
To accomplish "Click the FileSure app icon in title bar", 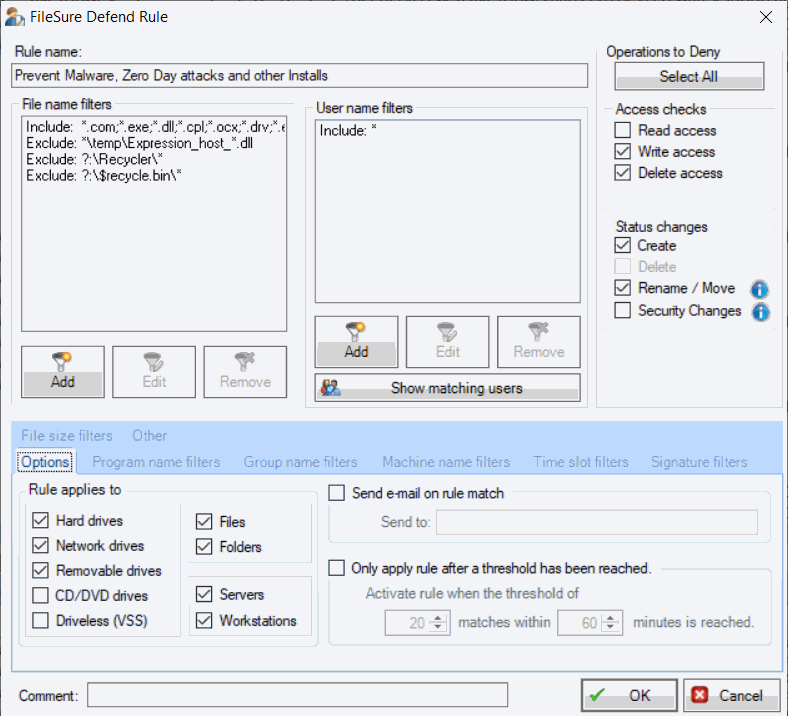I will tap(15, 17).
